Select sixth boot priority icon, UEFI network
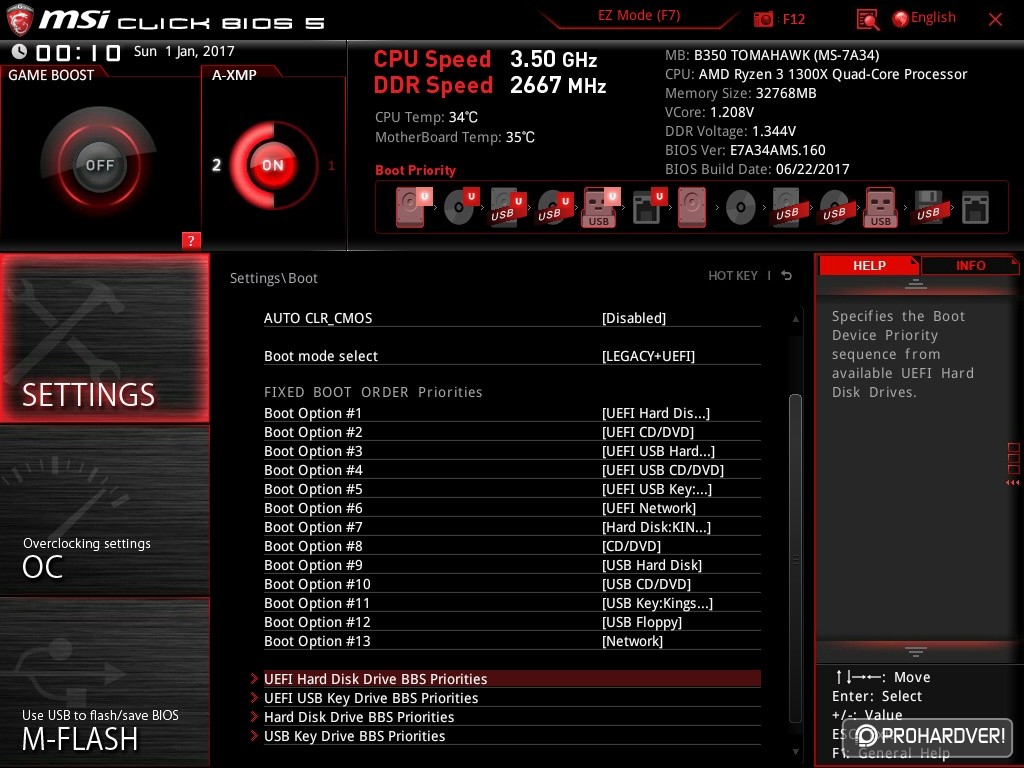 click(648, 207)
